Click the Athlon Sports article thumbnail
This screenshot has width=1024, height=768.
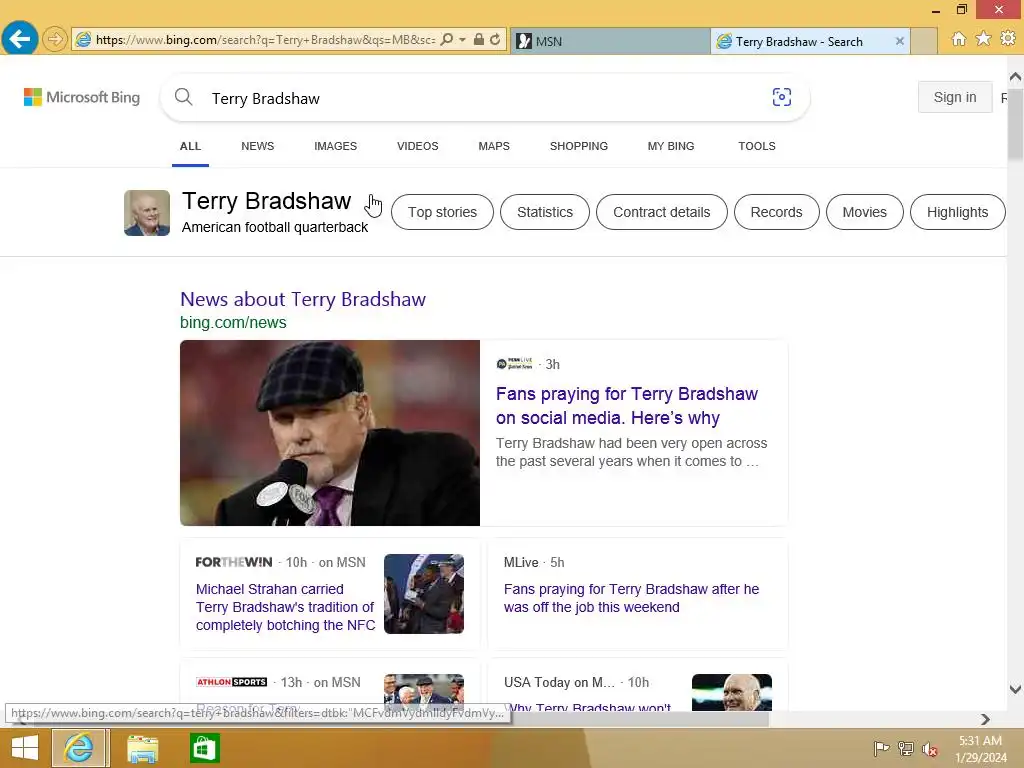click(424, 692)
